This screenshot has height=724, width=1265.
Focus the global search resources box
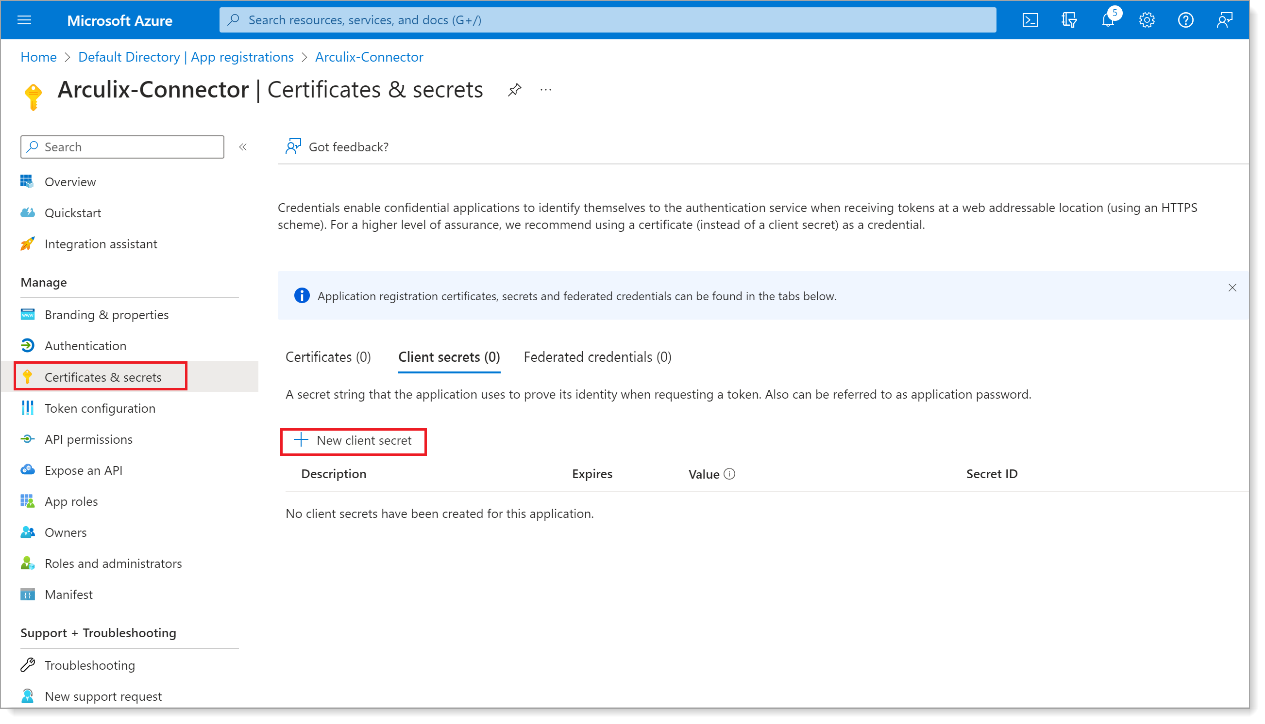pos(608,20)
